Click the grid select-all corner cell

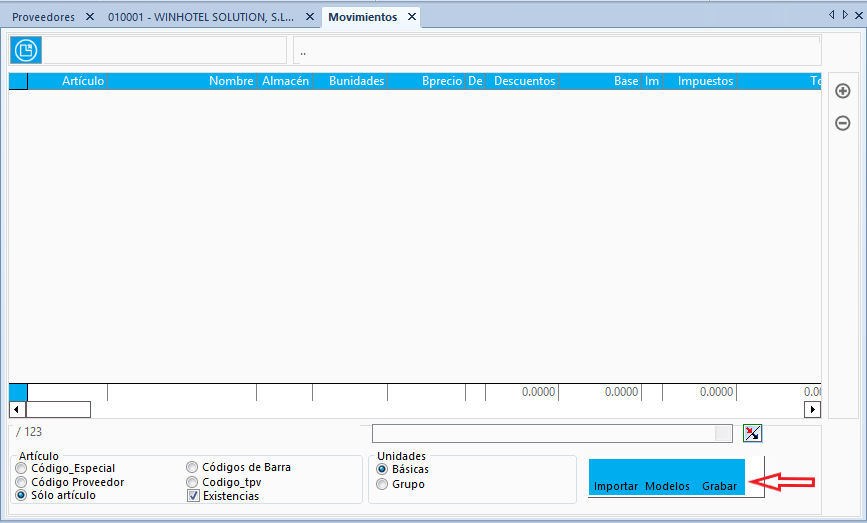(x=18, y=81)
